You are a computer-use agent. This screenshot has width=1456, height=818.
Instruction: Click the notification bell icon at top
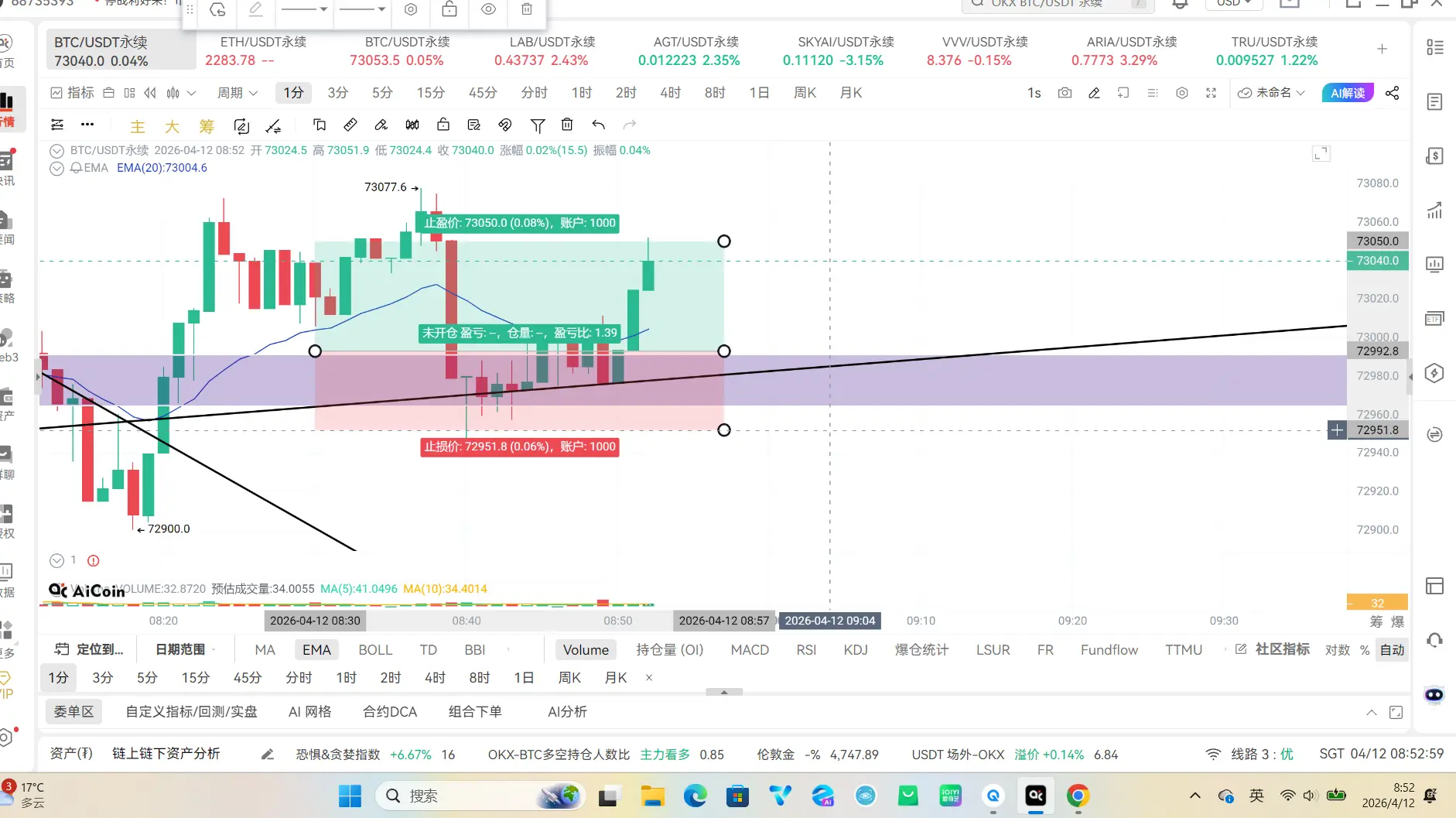pyautogui.click(x=1180, y=4)
